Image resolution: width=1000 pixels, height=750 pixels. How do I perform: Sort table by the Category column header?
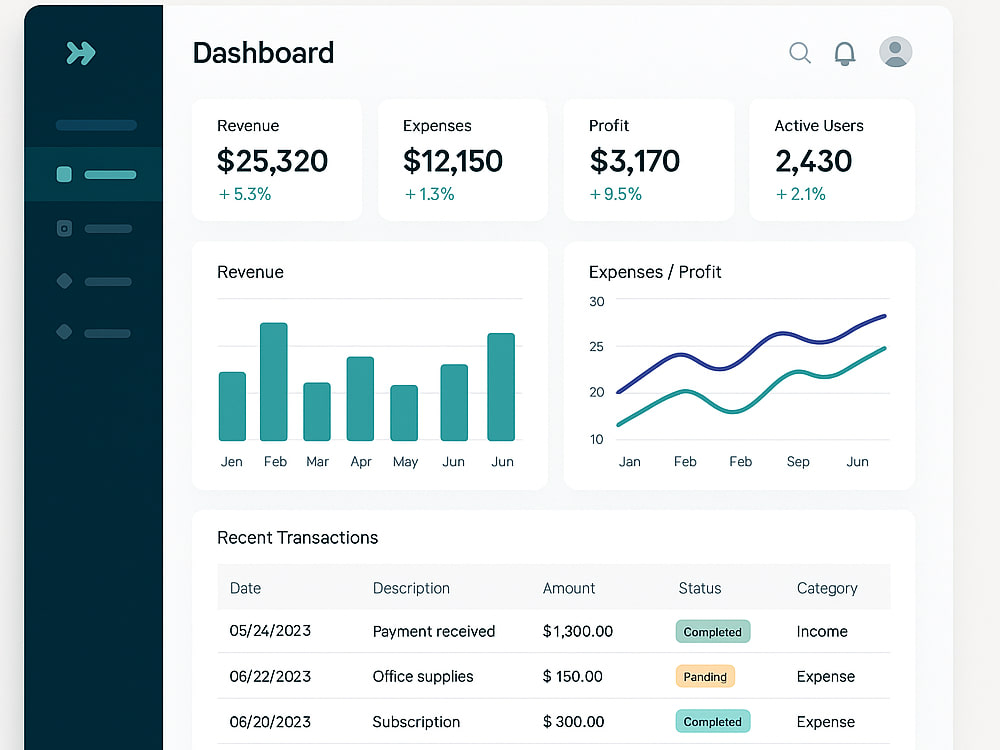pos(827,589)
